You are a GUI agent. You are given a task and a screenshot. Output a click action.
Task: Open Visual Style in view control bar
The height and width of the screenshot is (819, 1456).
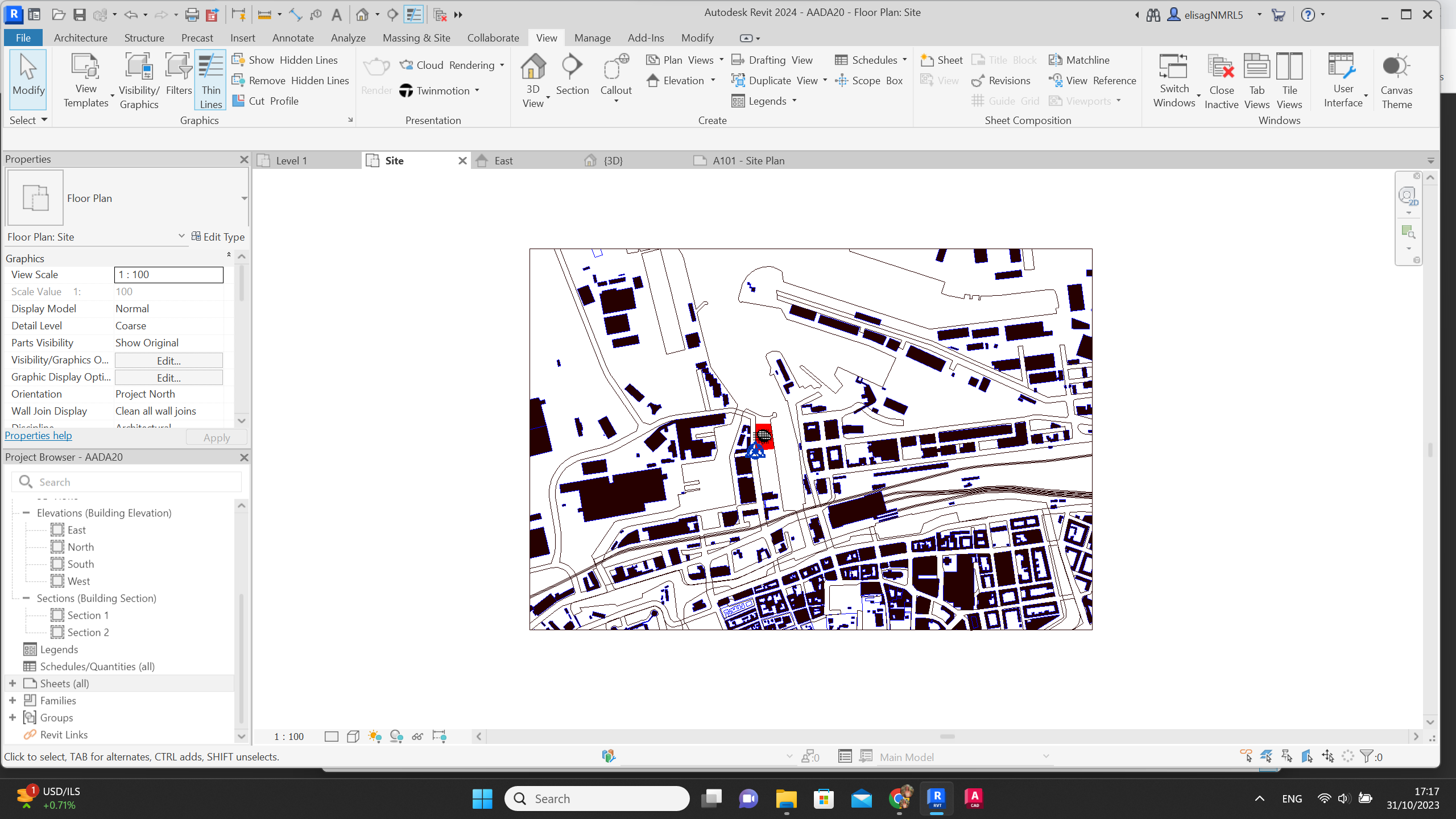click(x=353, y=737)
